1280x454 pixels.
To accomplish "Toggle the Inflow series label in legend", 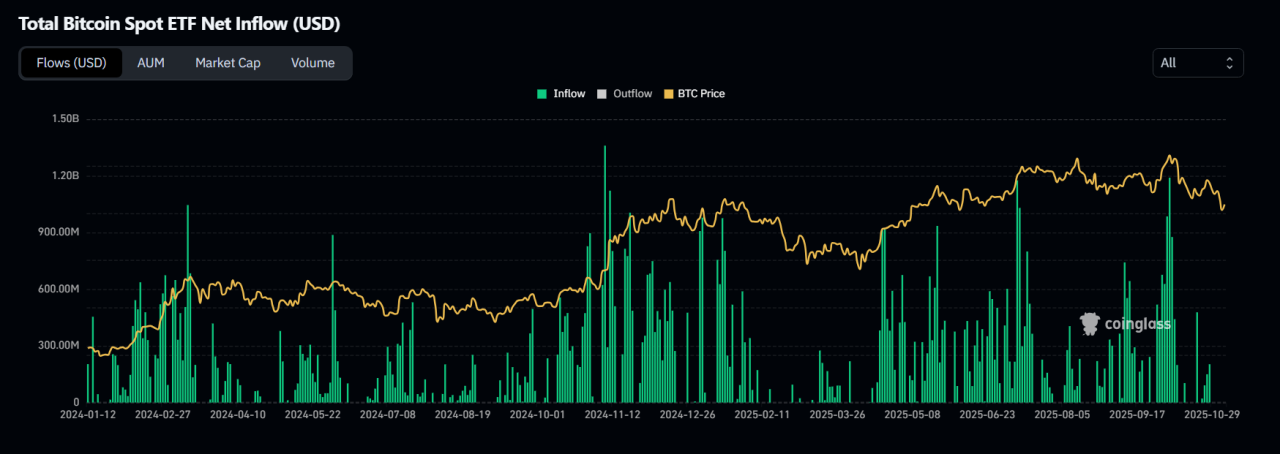I will (569, 94).
